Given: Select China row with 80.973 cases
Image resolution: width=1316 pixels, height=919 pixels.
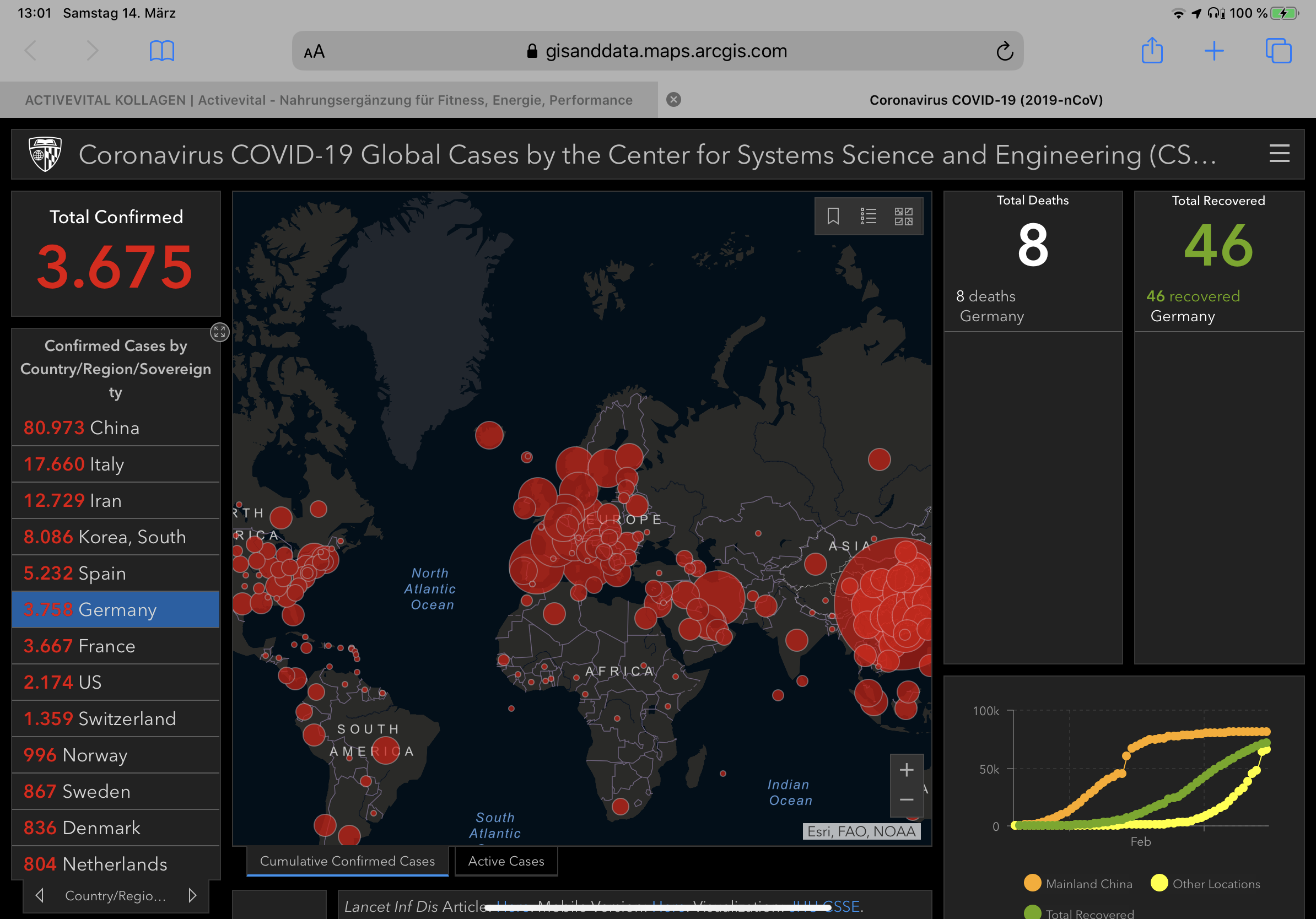Looking at the screenshot, I should [116, 428].
